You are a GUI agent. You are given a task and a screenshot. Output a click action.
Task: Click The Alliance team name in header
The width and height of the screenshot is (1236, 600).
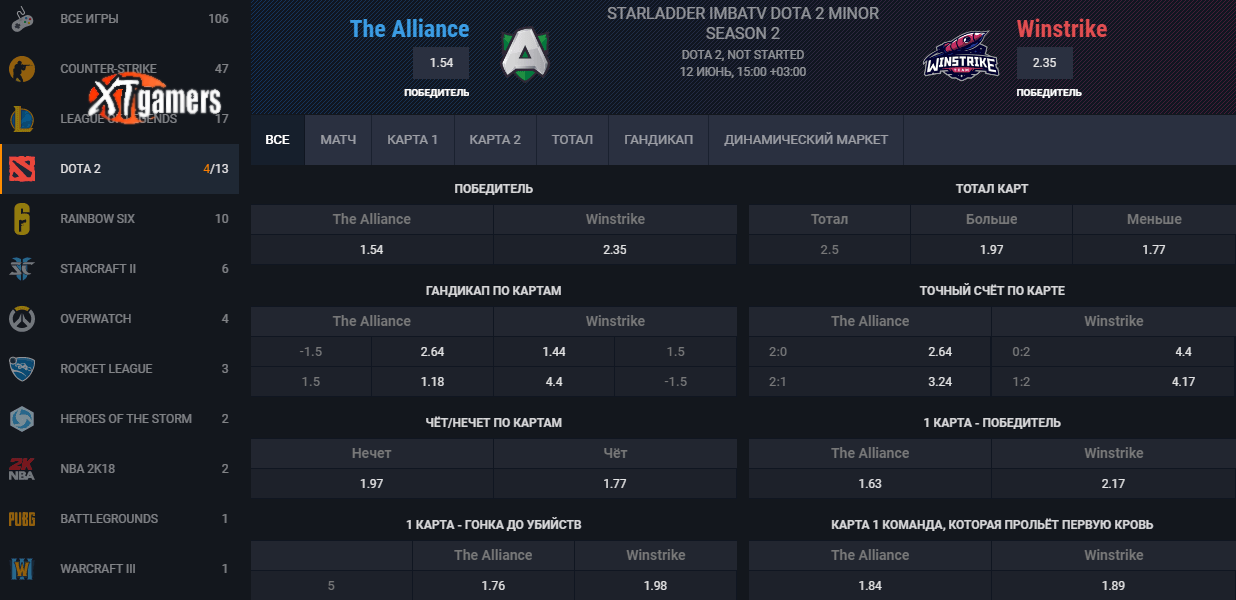(x=409, y=29)
